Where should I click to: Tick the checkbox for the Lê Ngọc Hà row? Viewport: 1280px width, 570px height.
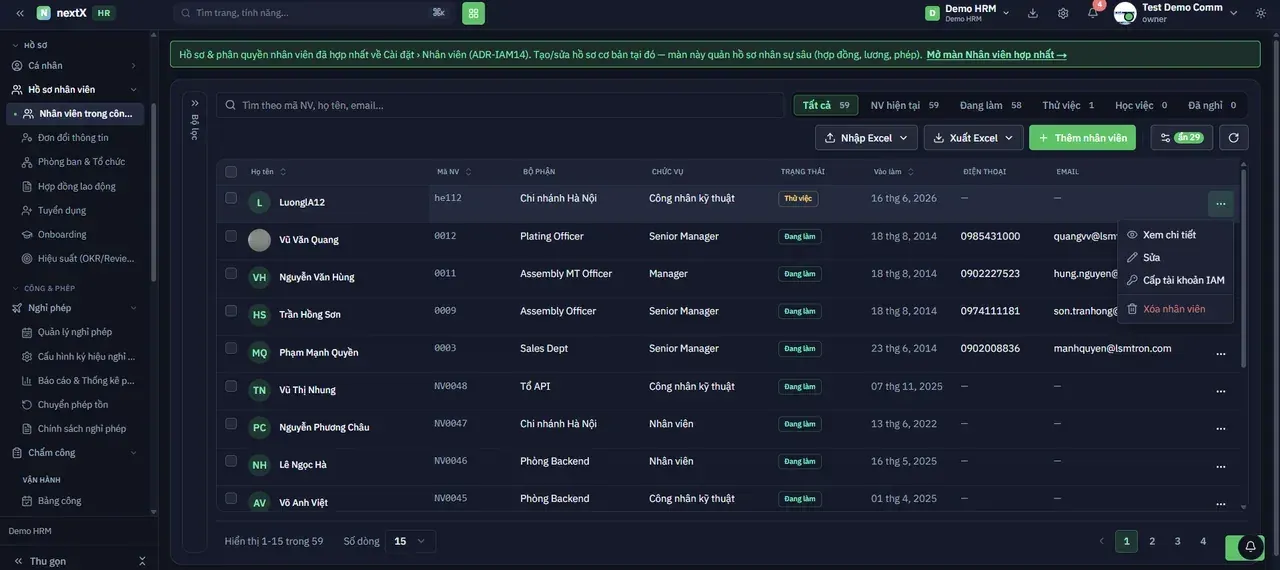coord(231,461)
